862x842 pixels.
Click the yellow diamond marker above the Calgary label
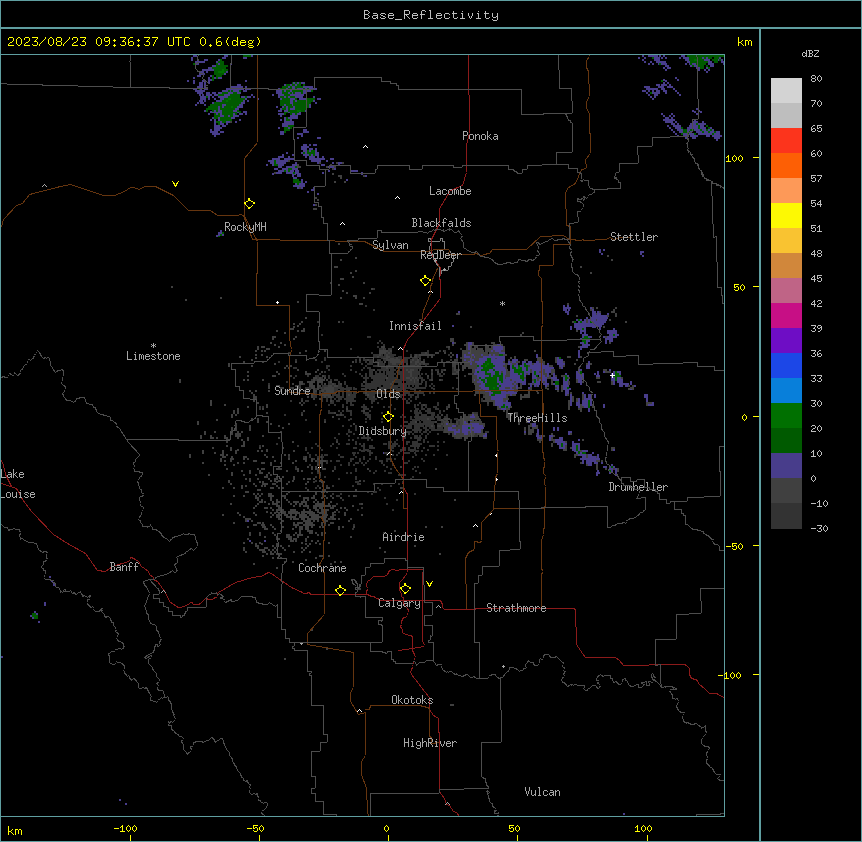406,589
